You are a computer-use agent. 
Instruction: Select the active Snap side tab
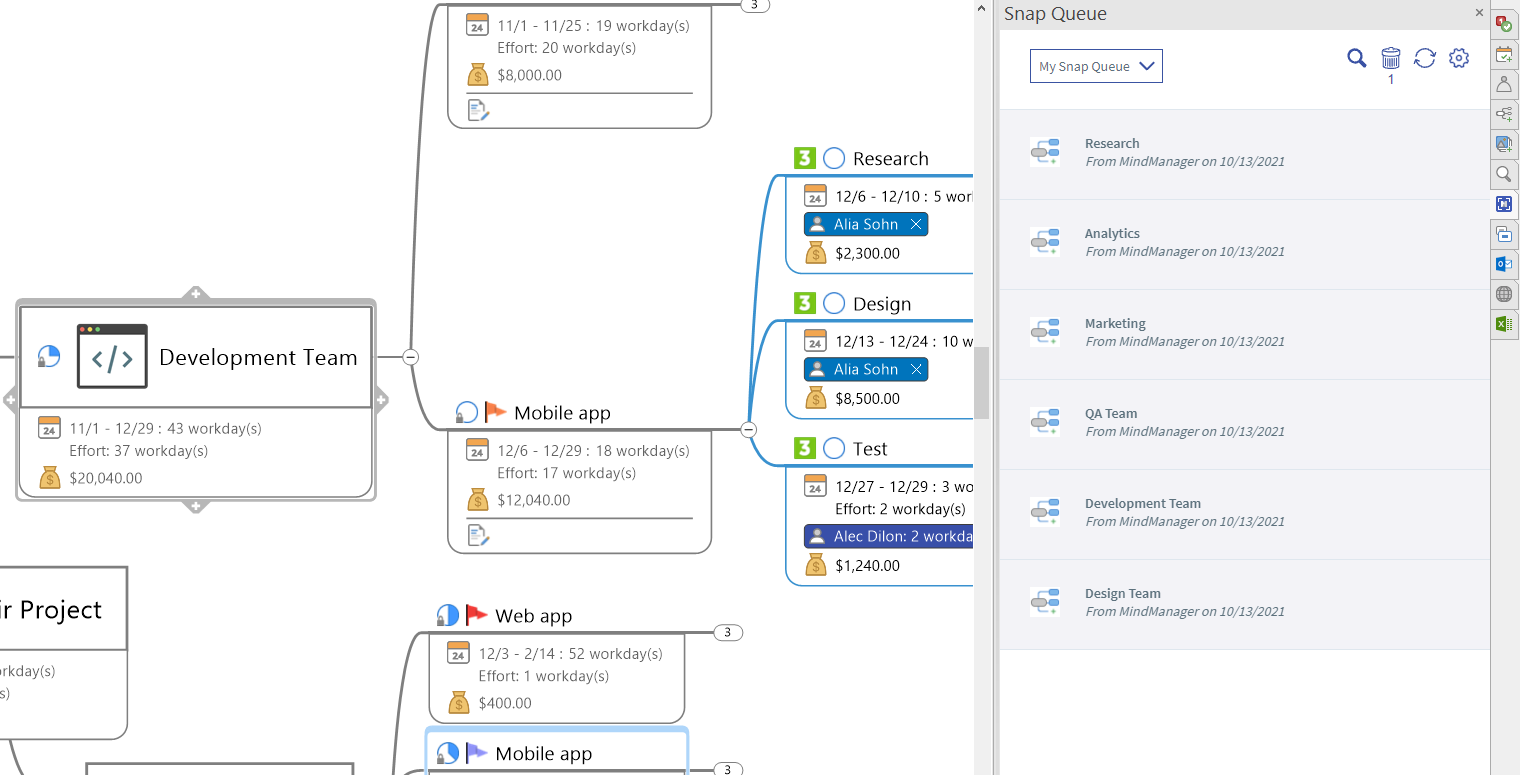click(x=1504, y=204)
